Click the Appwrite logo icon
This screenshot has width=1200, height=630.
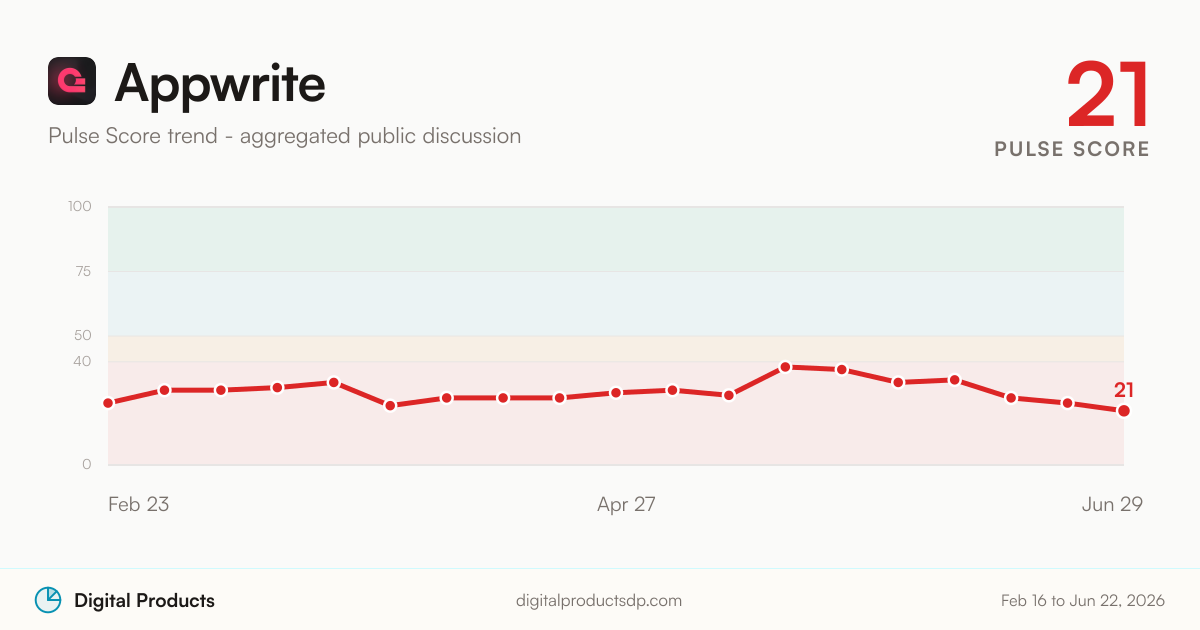72,81
